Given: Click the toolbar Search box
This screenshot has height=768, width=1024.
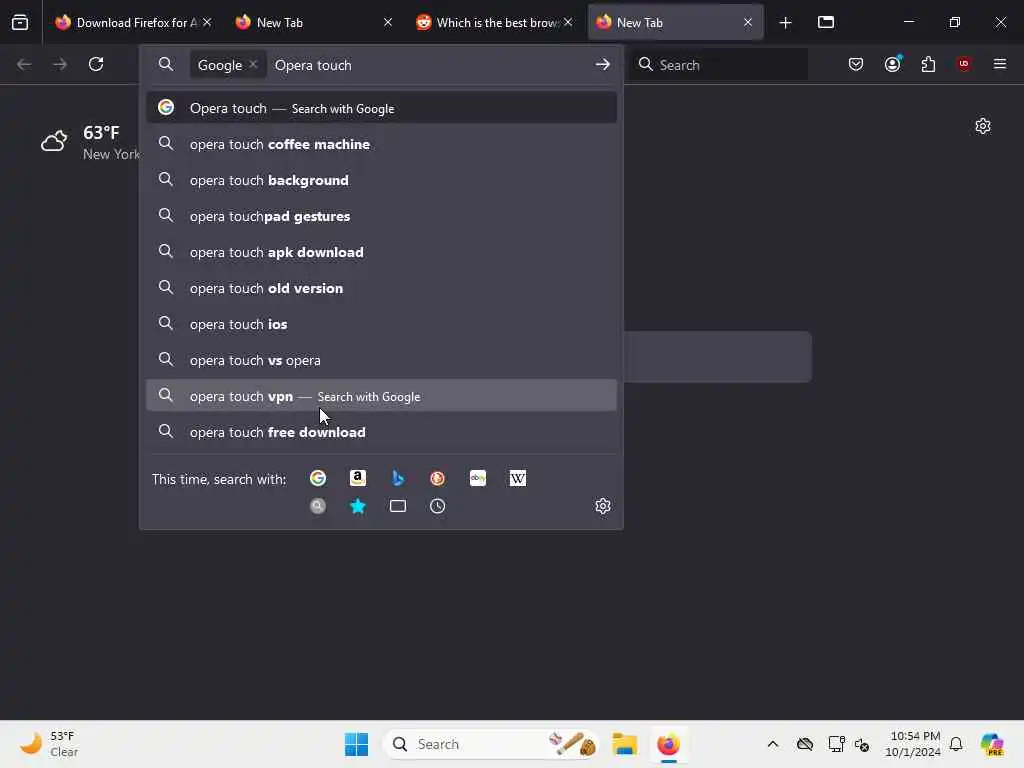Looking at the screenshot, I should tap(718, 65).
